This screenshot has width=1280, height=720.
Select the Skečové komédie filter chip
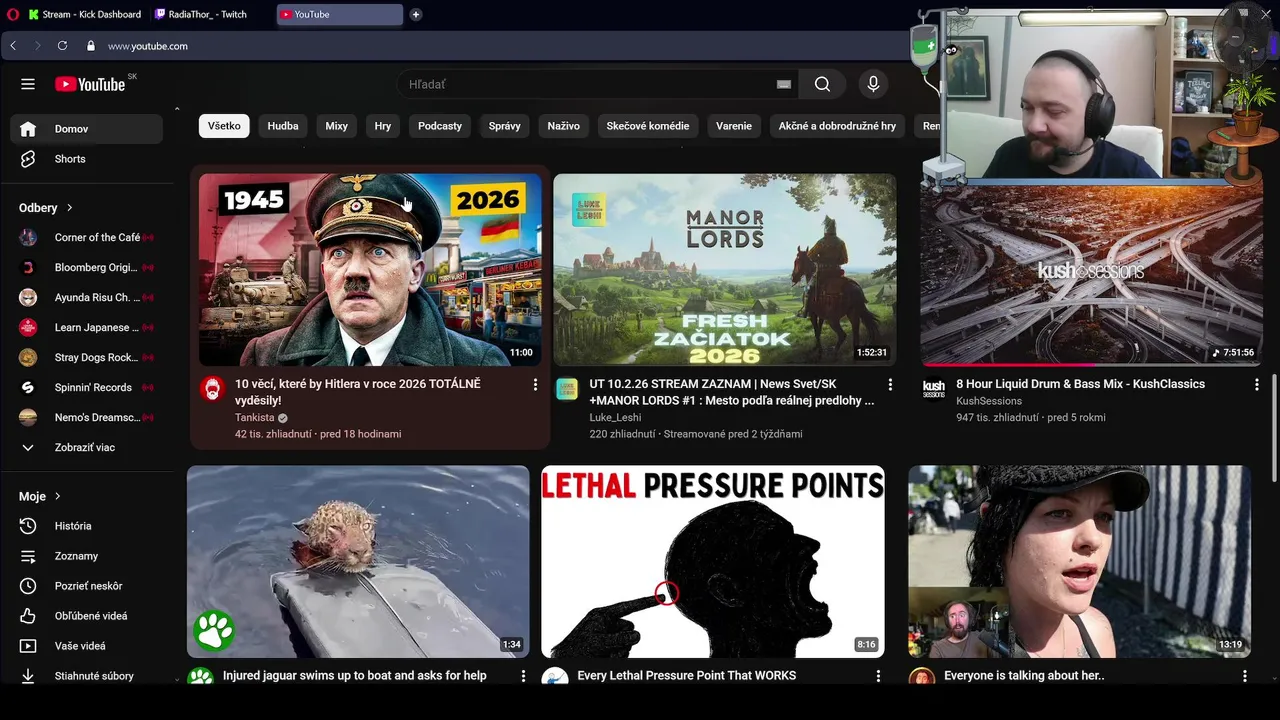tap(647, 126)
